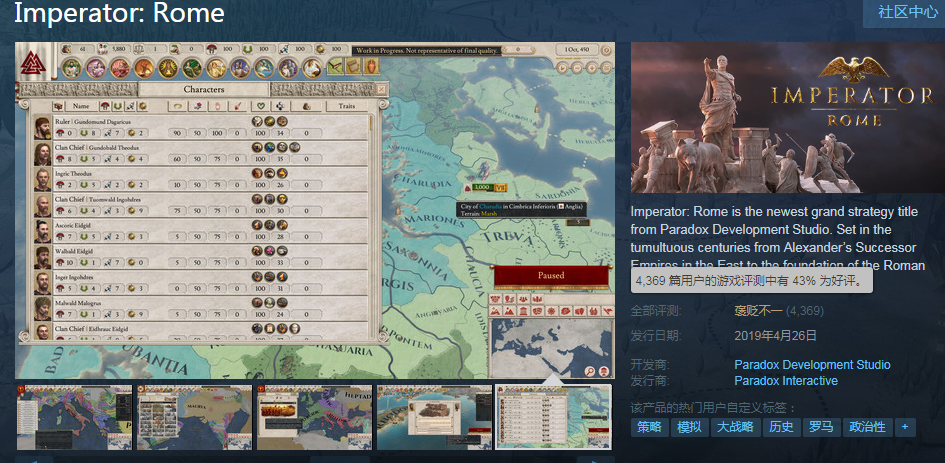
Task: Click the release date 2019年4月26日
Action: click(x=776, y=336)
